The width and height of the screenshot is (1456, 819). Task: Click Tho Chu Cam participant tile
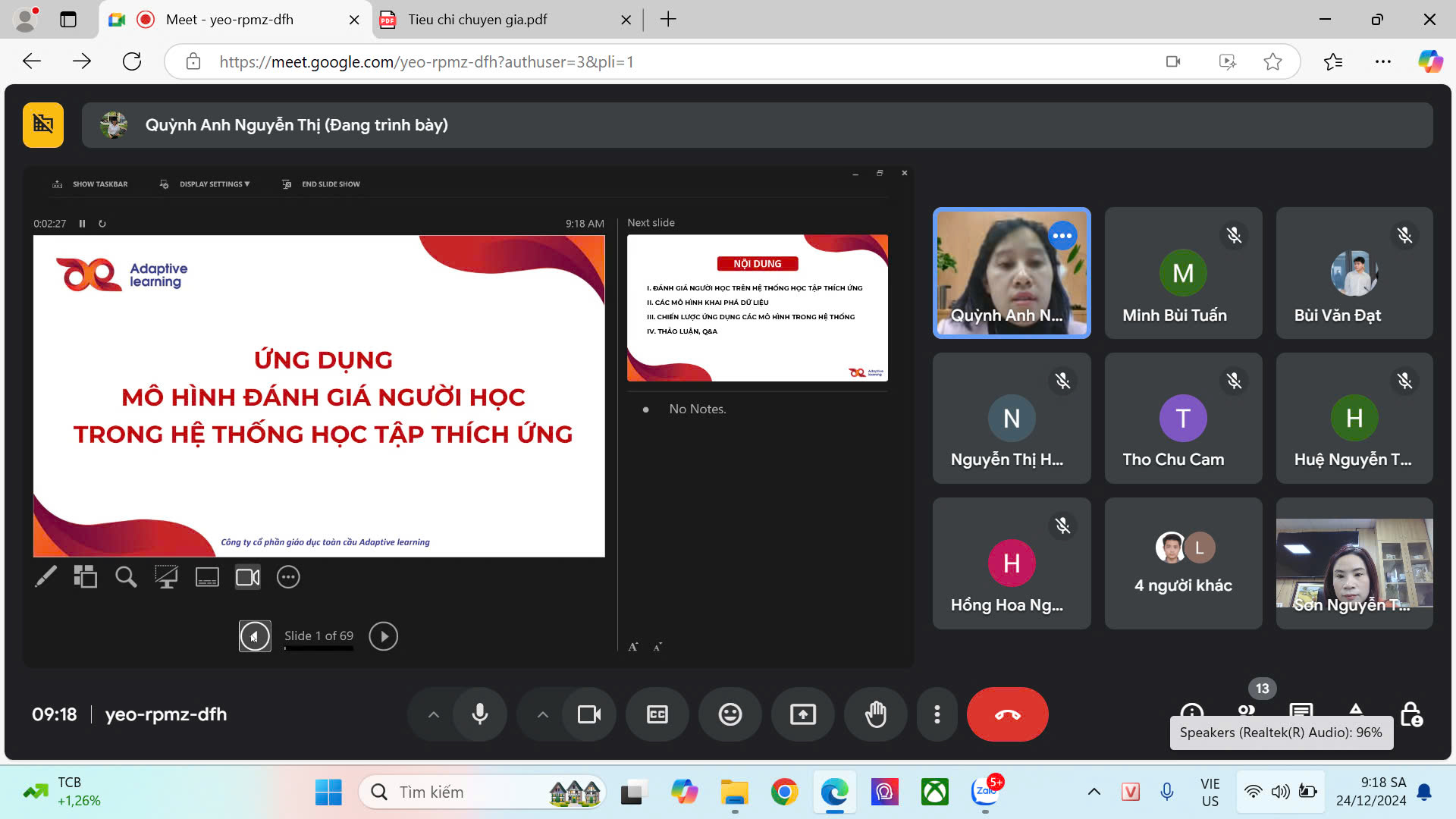[x=1183, y=418]
